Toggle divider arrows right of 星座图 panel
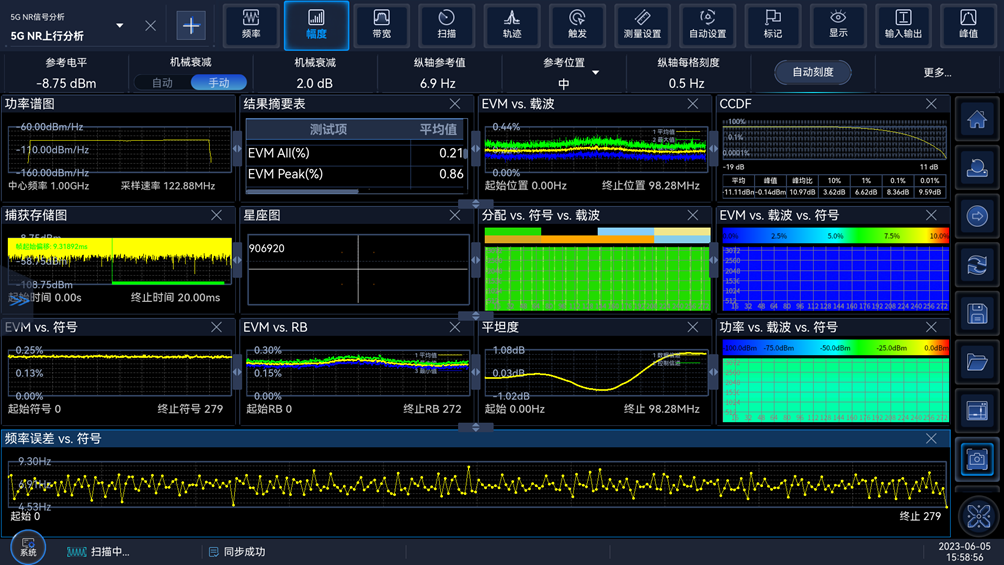This screenshot has width=1004, height=565. point(475,260)
